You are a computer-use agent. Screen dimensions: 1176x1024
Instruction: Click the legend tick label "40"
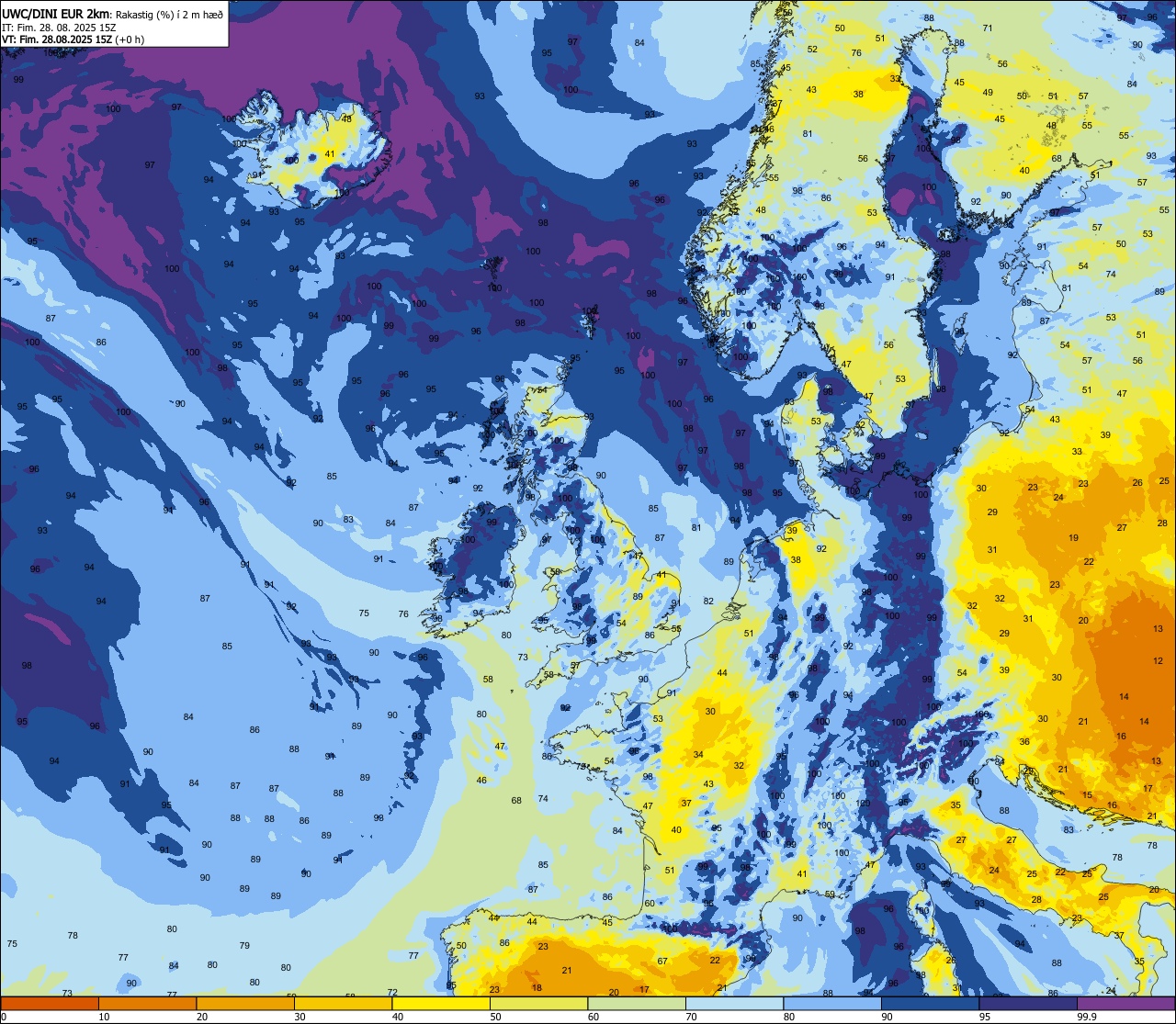[x=398, y=1017]
